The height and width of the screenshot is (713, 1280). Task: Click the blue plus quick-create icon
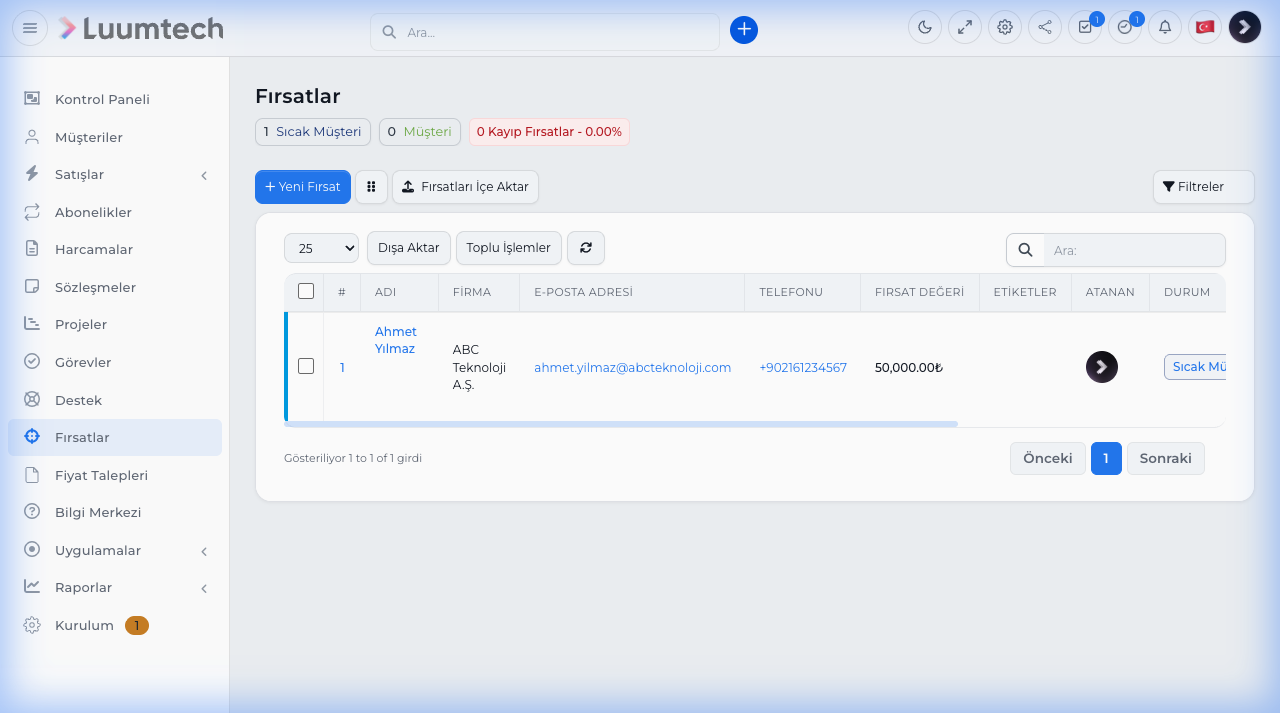pos(744,30)
